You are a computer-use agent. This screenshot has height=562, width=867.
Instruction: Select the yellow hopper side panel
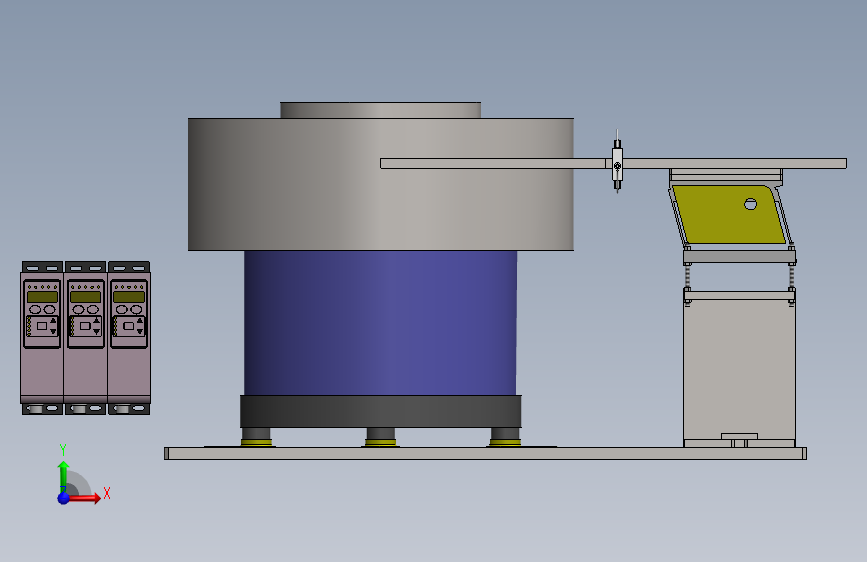[728, 215]
